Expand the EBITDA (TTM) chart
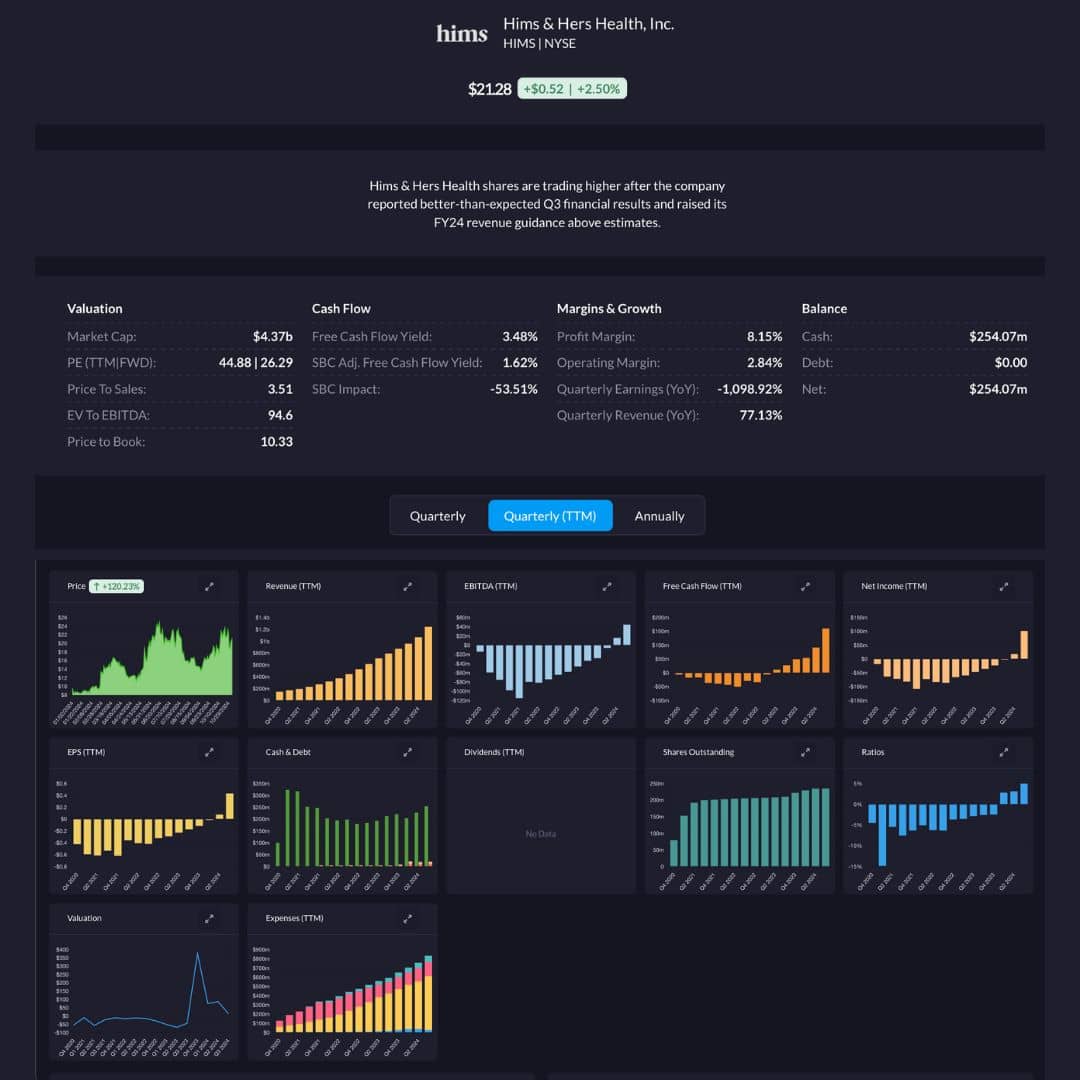The height and width of the screenshot is (1080, 1080). [x=607, y=586]
